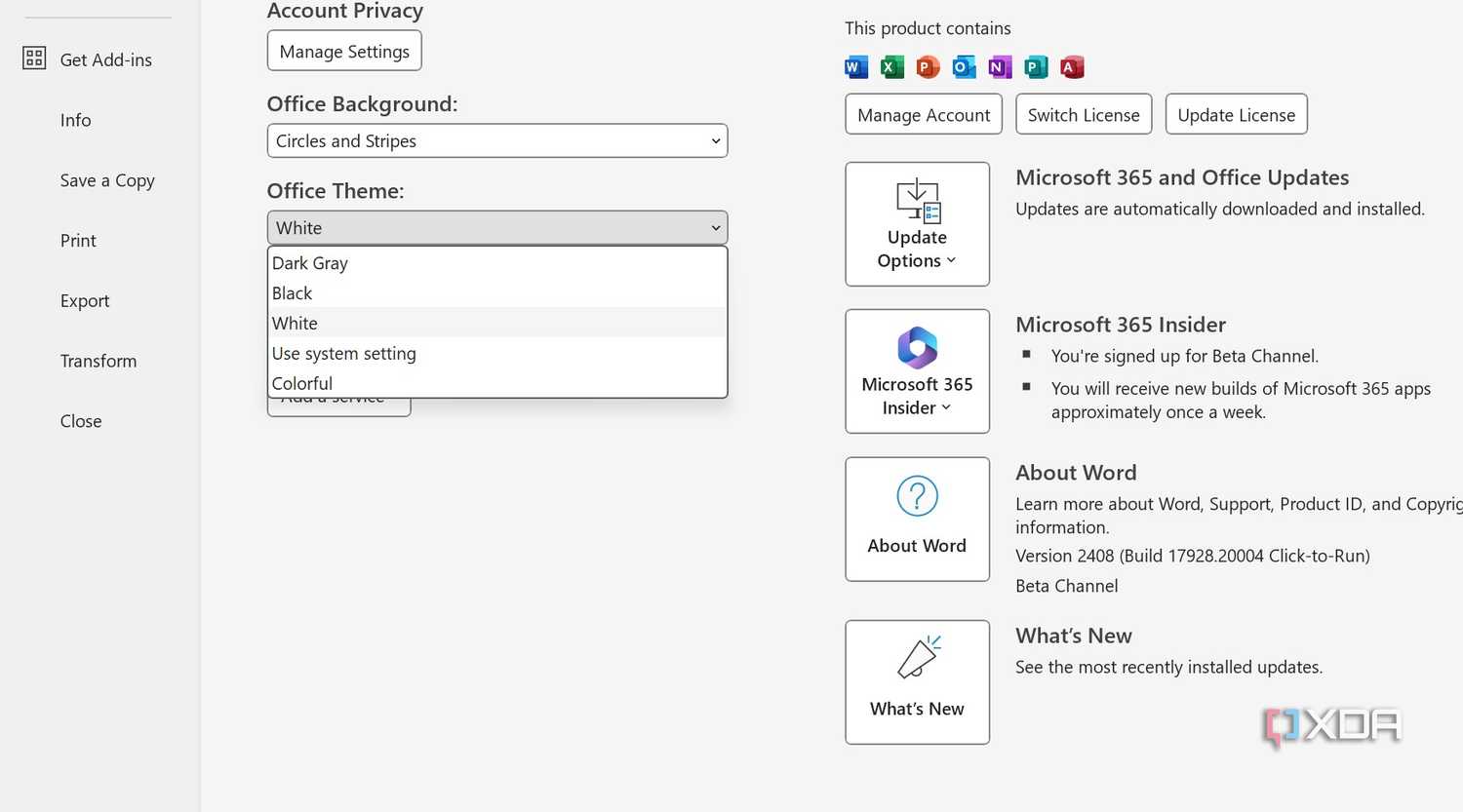Screen dimensions: 1463x812
Task: Select the Dark Gray theme option
Action: point(497,263)
